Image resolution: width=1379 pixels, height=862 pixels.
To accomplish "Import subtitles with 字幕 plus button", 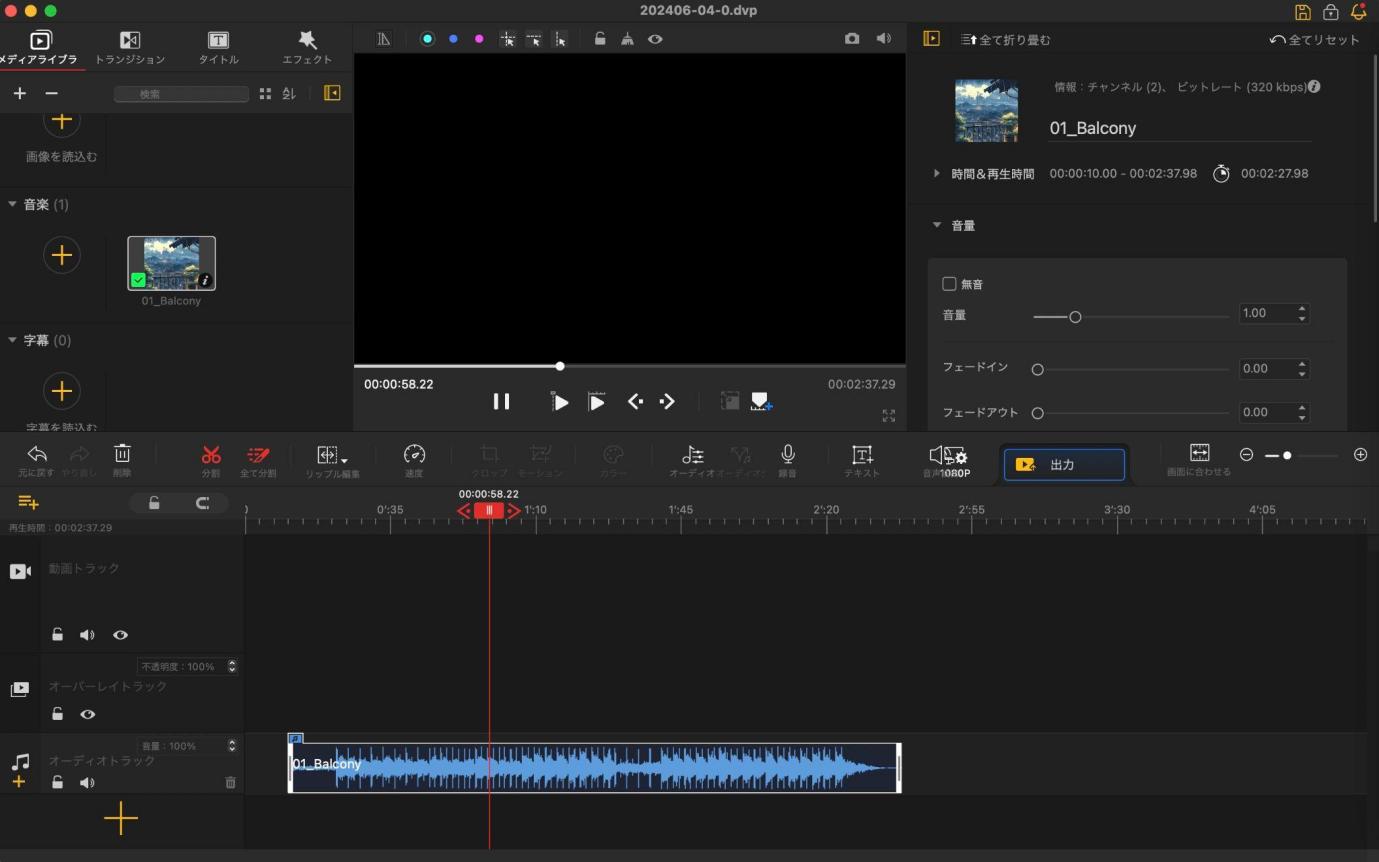I will coord(62,391).
